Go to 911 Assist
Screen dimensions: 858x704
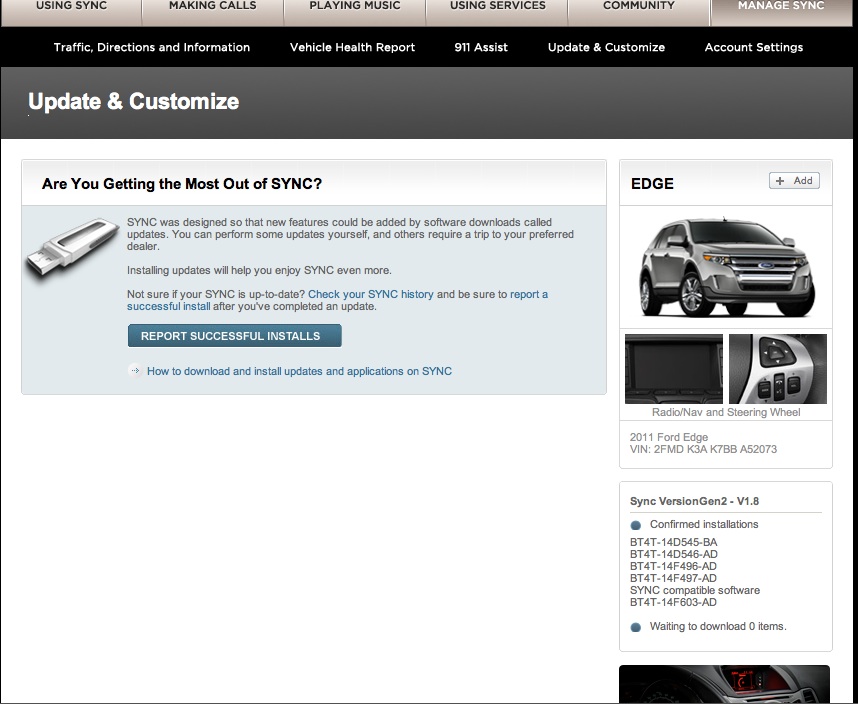[x=481, y=48]
